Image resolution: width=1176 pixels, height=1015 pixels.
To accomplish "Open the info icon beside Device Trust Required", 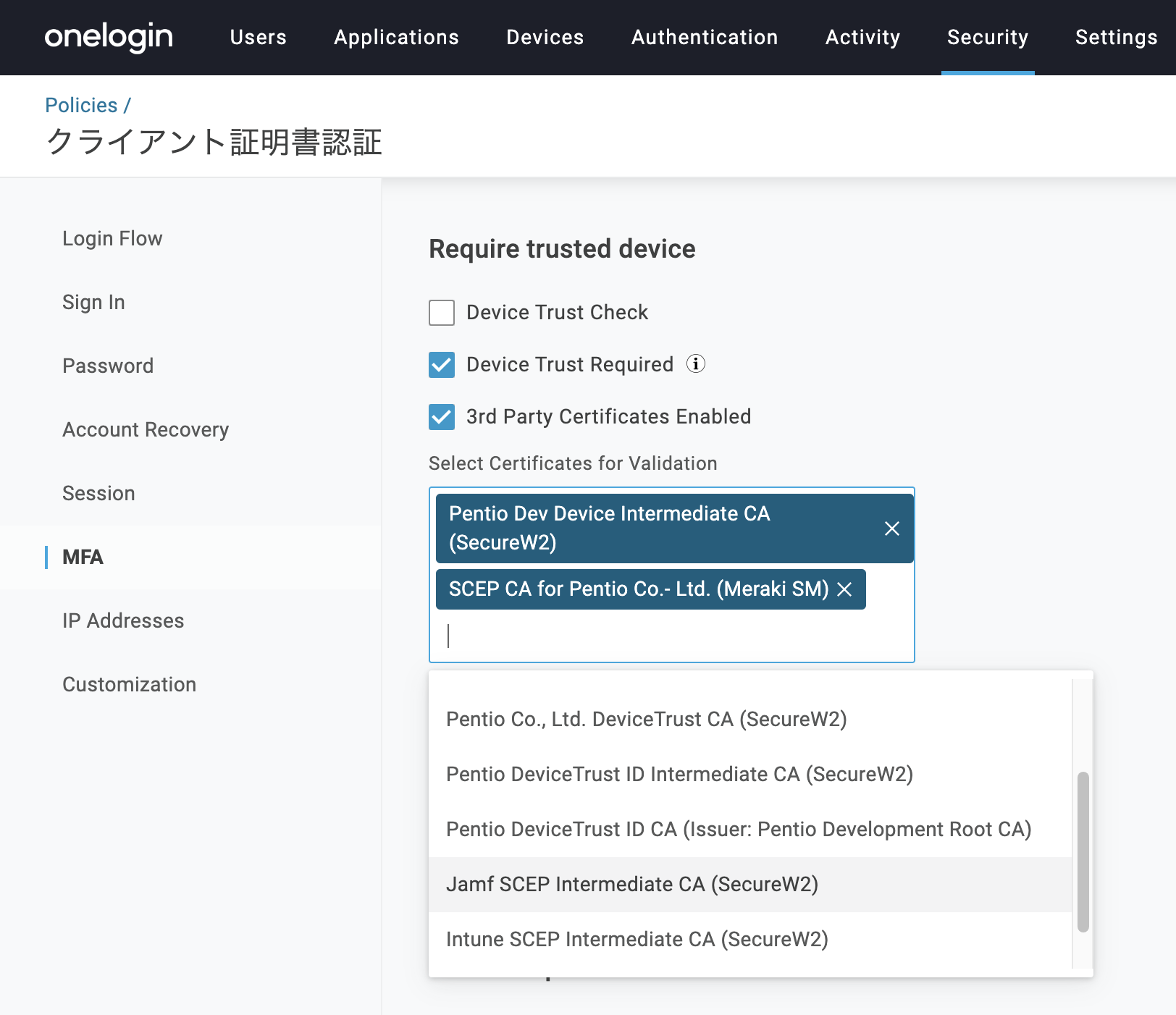I will [696, 363].
